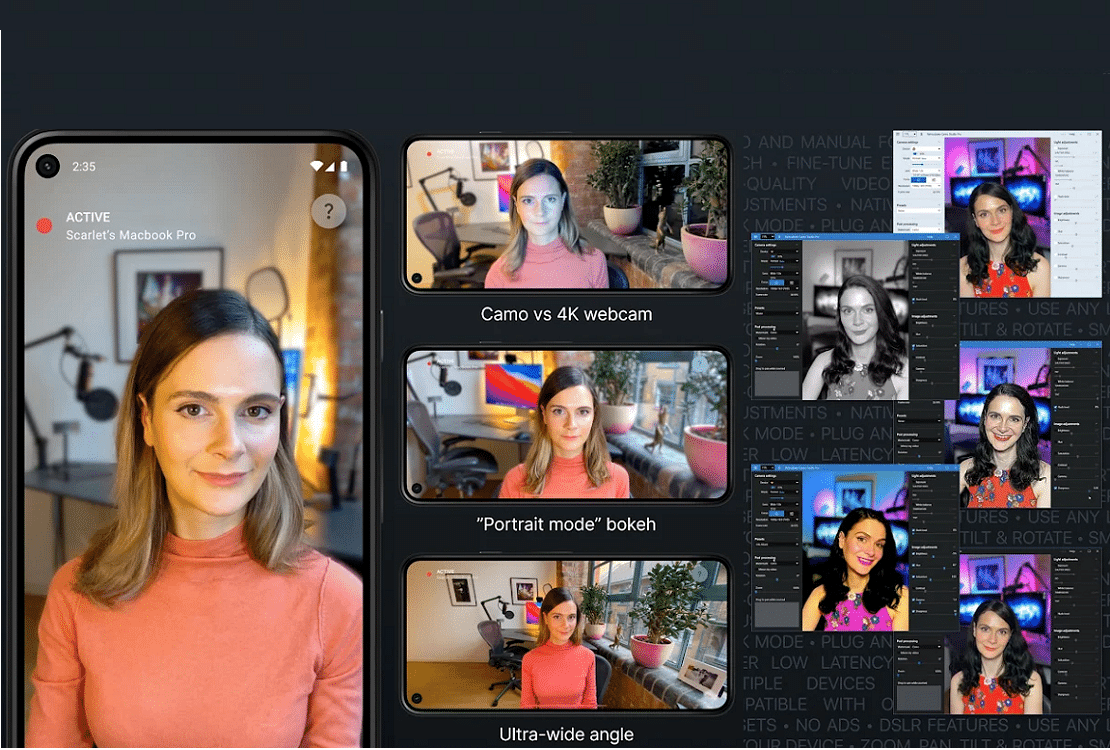Viewport: 1110px width, 750px height.
Task: Open the Camo vs 4K webcam preview image
Action: click(x=566, y=215)
